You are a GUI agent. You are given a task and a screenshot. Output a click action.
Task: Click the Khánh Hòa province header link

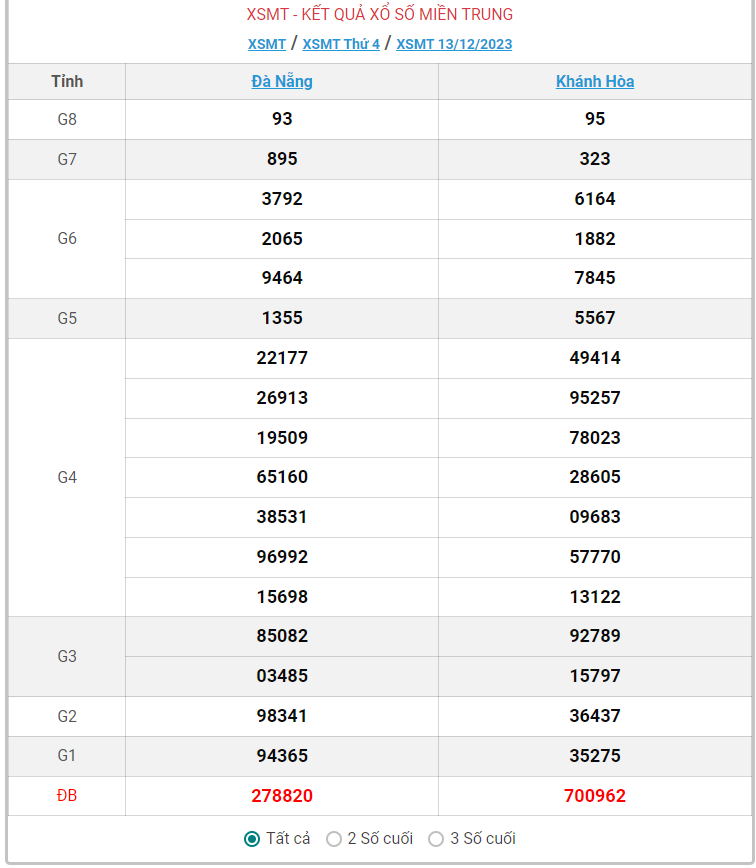pyautogui.click(x=595, y=82)
